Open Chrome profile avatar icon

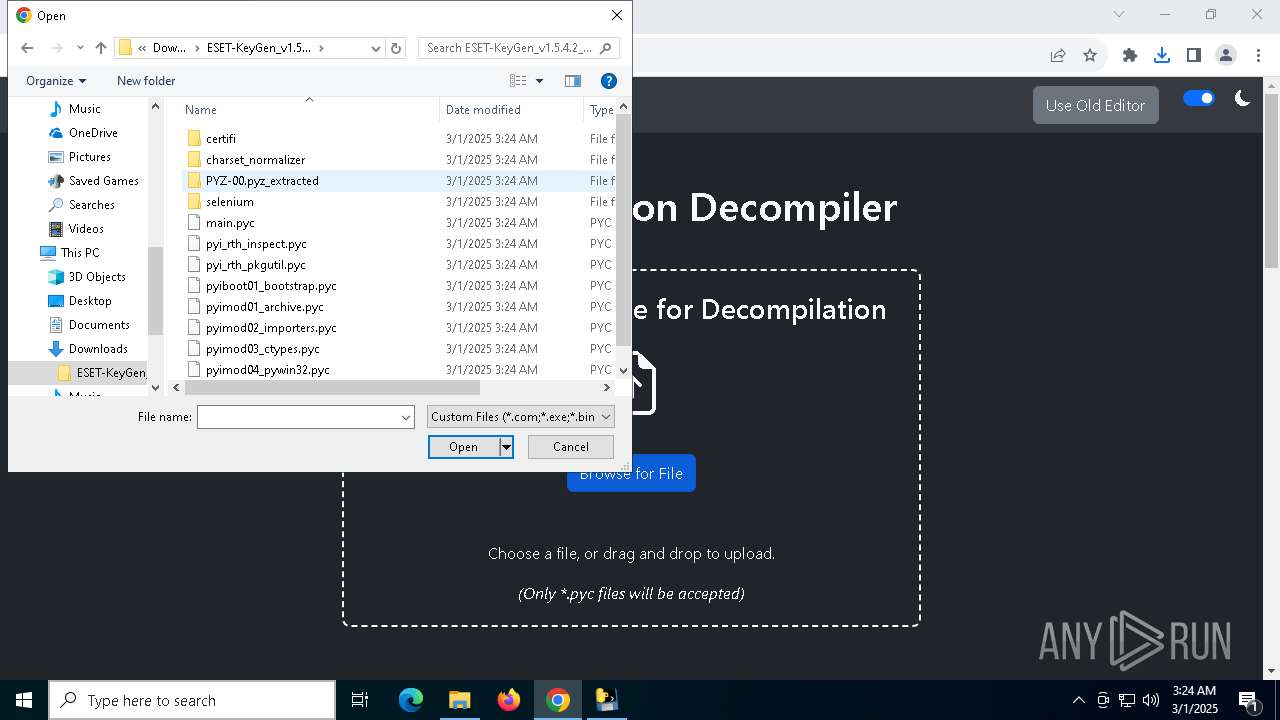click(1226, 56)
